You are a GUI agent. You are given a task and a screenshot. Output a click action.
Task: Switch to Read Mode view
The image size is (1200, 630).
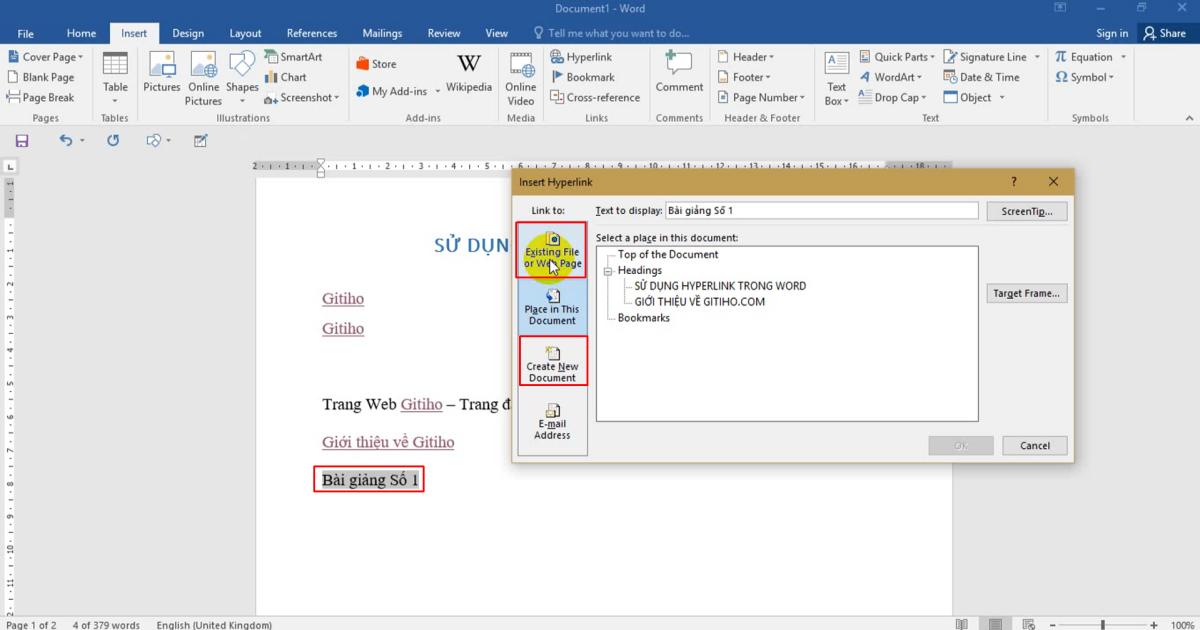pos(962,623)
